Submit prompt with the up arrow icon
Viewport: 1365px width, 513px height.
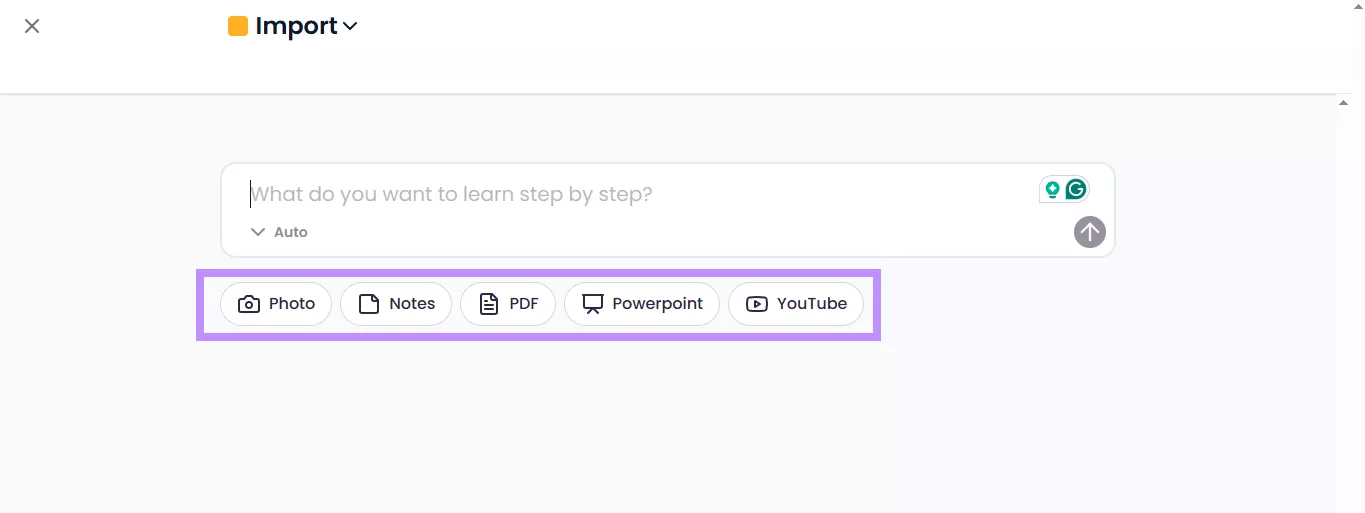point(1090,232)
